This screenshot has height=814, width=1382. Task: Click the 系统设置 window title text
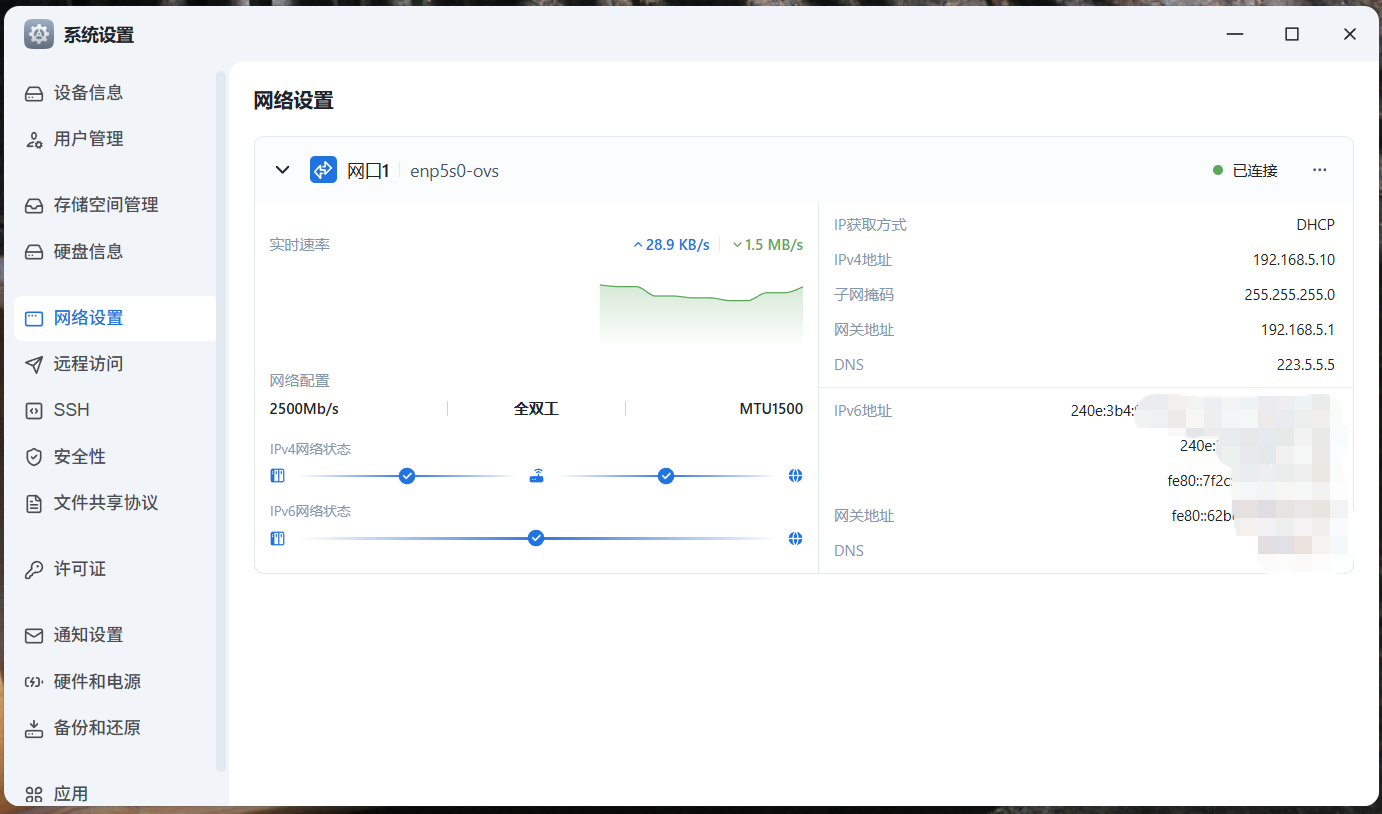click(x=99, y=35)
